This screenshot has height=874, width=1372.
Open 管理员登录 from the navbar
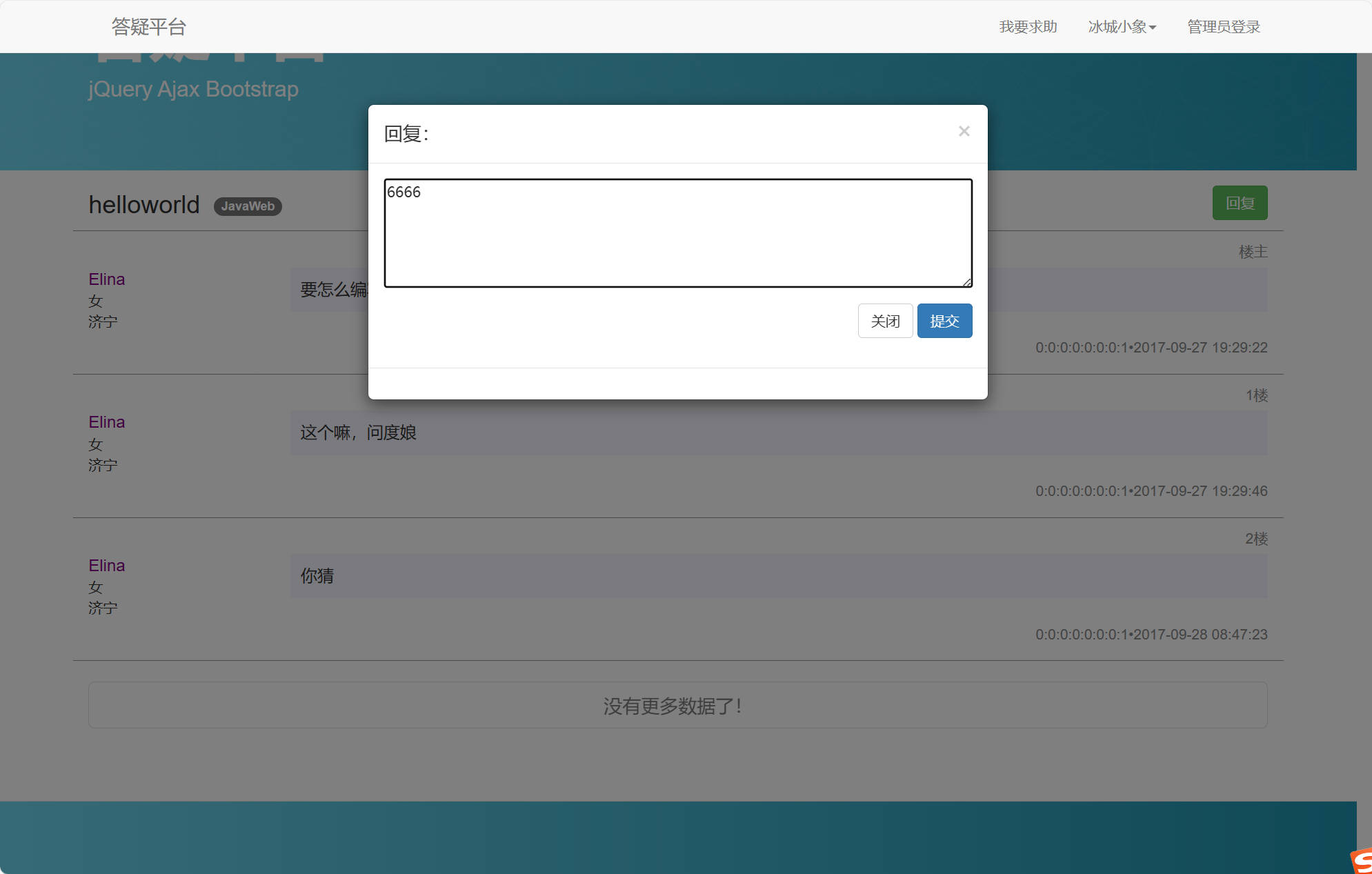point(1222,27)
